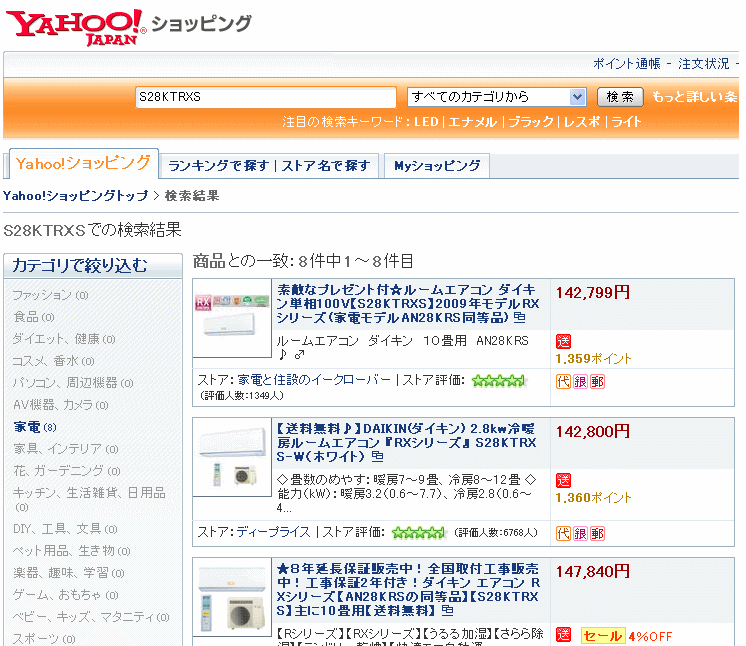This screenshot has height=646, width=746.
Task: Open the third product thumbnail with outdoor unit
Action: [x=232, y=597]
